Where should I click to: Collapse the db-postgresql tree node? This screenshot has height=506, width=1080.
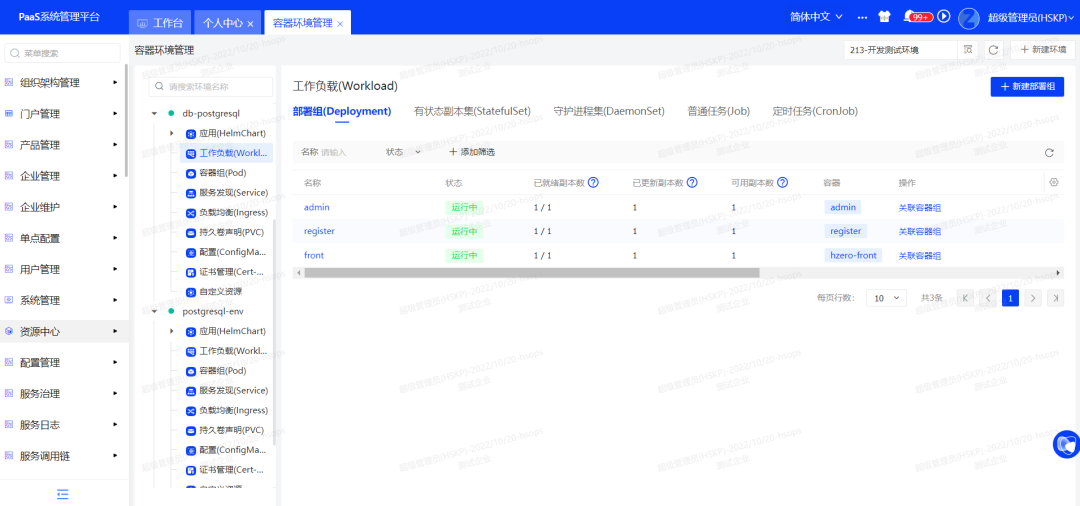[x=155, y=113]
